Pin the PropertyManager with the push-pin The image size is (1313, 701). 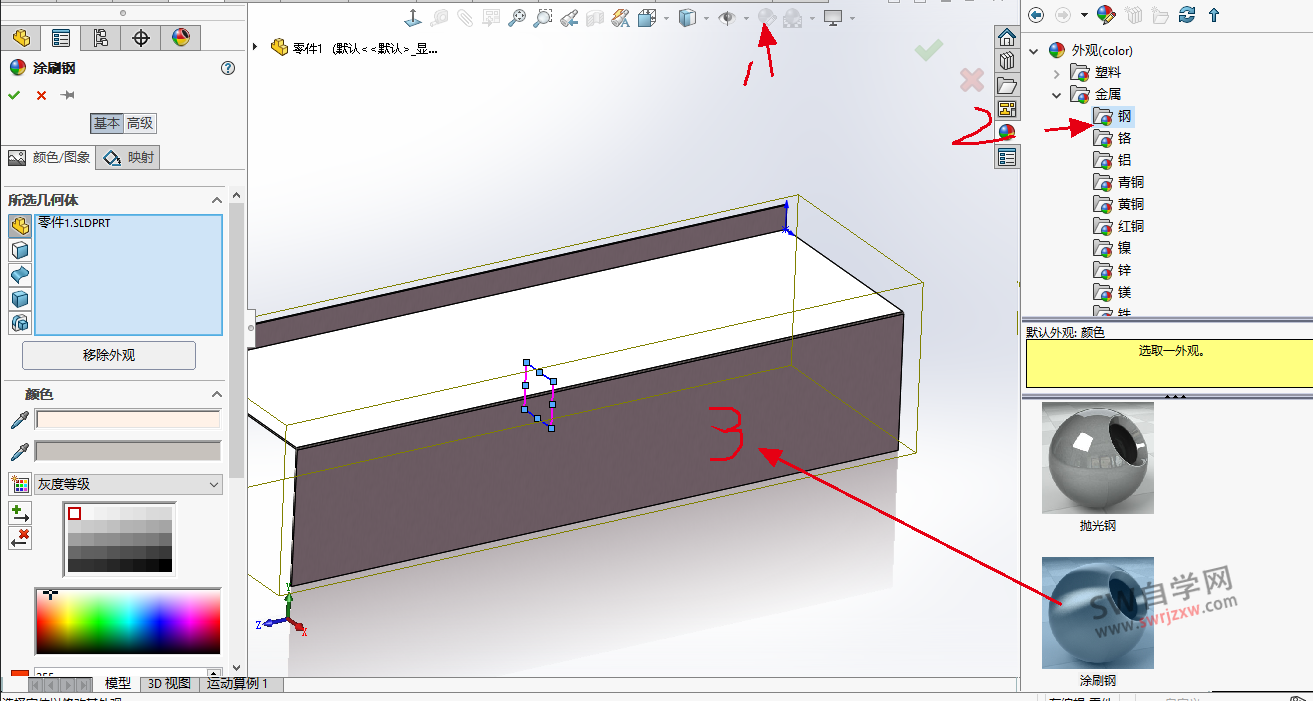coord(67,95)
